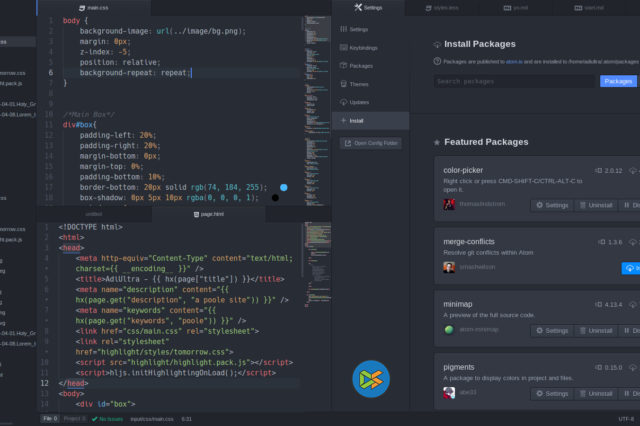Viewport: 640px width, 426px height.
Task: Click the page.html code minimap
Action: 317,265
